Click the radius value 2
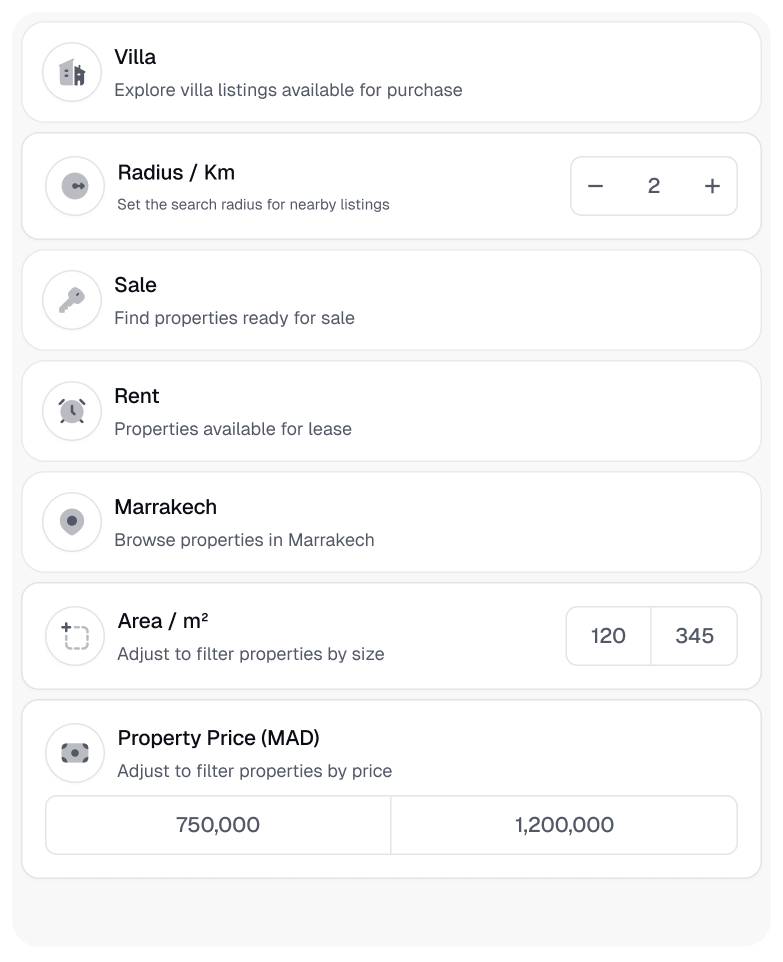The image size is (783, 962). (x=654, y=186)
